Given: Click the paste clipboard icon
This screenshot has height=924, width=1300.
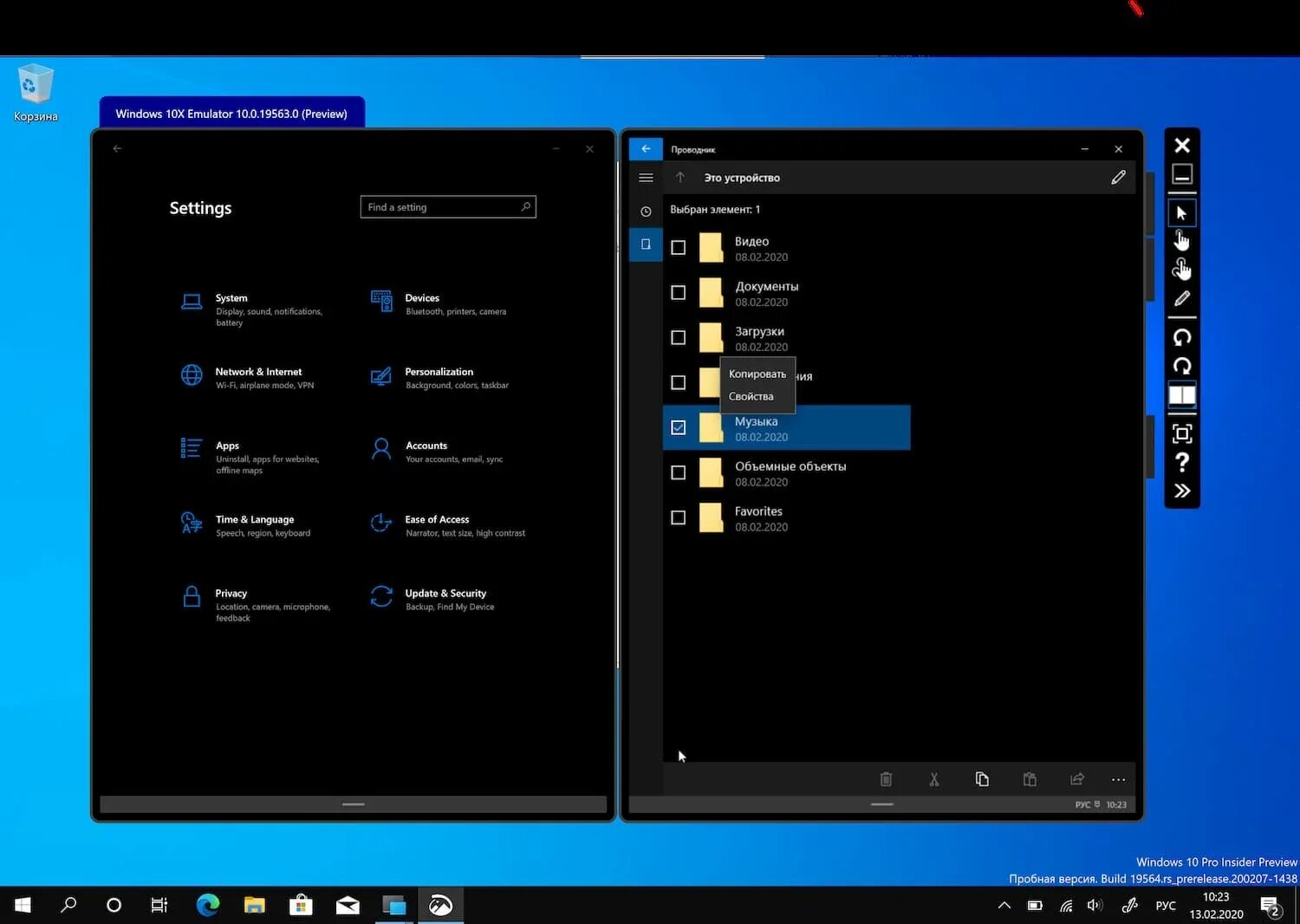Looking at the screenshot, I should (x=1030, y=779).
